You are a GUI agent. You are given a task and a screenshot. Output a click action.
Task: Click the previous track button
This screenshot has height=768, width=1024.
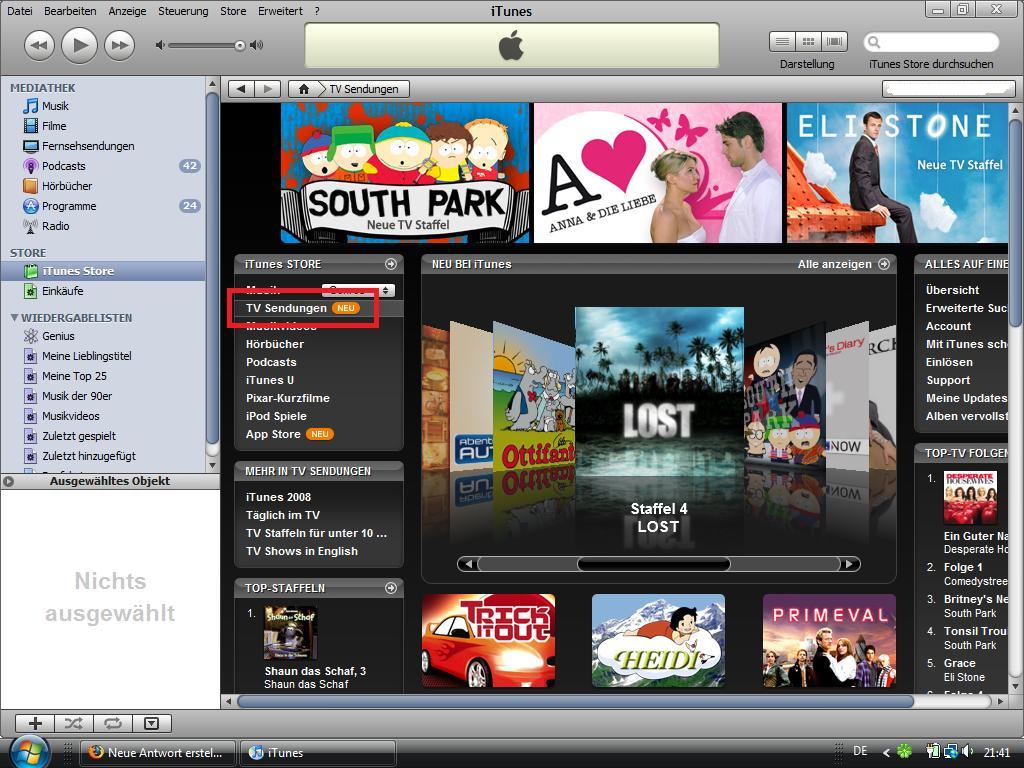(x=39, y=45)
